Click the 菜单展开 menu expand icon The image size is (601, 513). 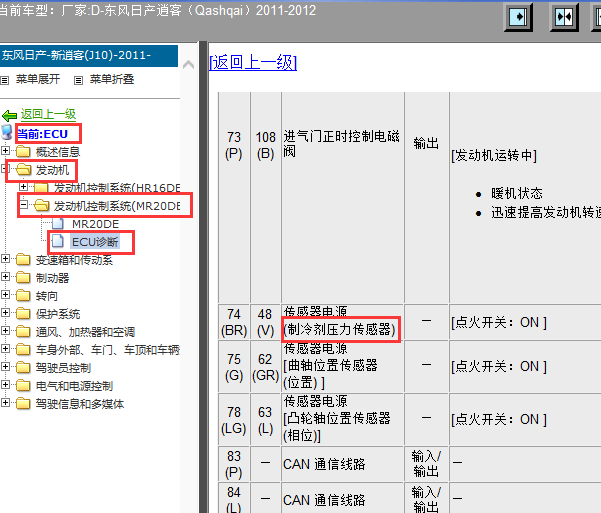5,80
